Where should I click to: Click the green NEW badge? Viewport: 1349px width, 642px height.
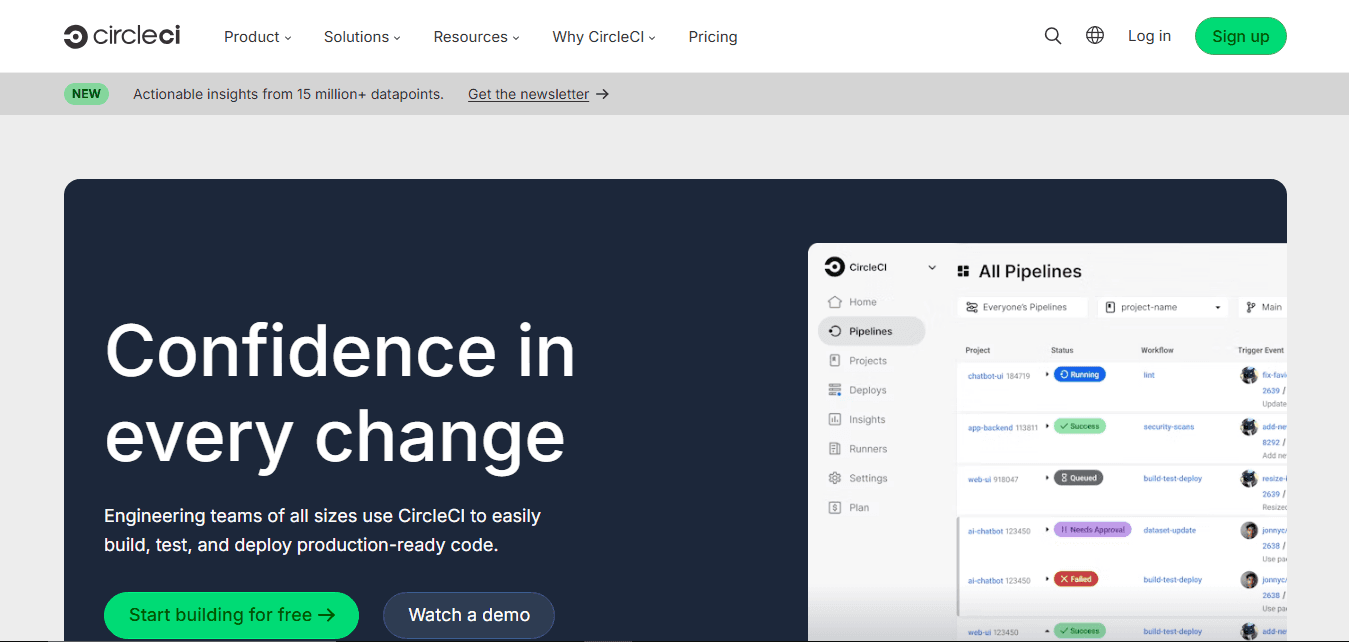(x=86, y=94)
